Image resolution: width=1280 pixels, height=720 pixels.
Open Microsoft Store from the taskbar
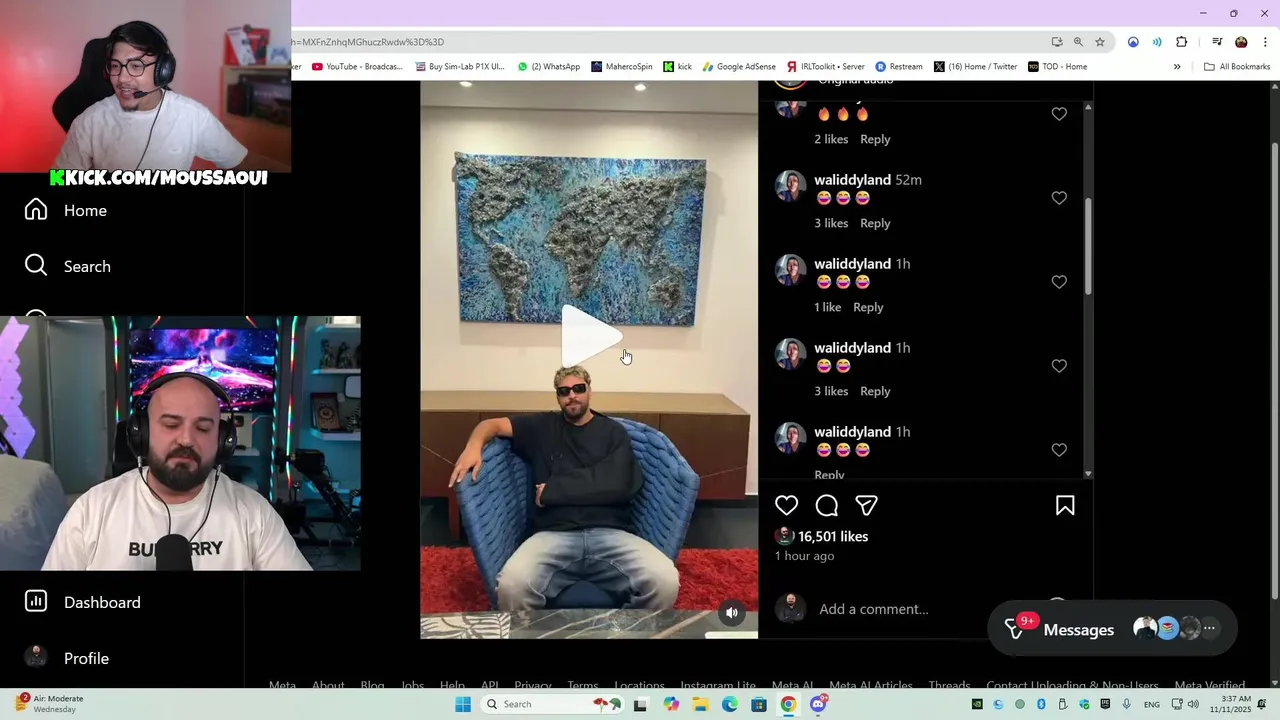click(x=759, y=704)
